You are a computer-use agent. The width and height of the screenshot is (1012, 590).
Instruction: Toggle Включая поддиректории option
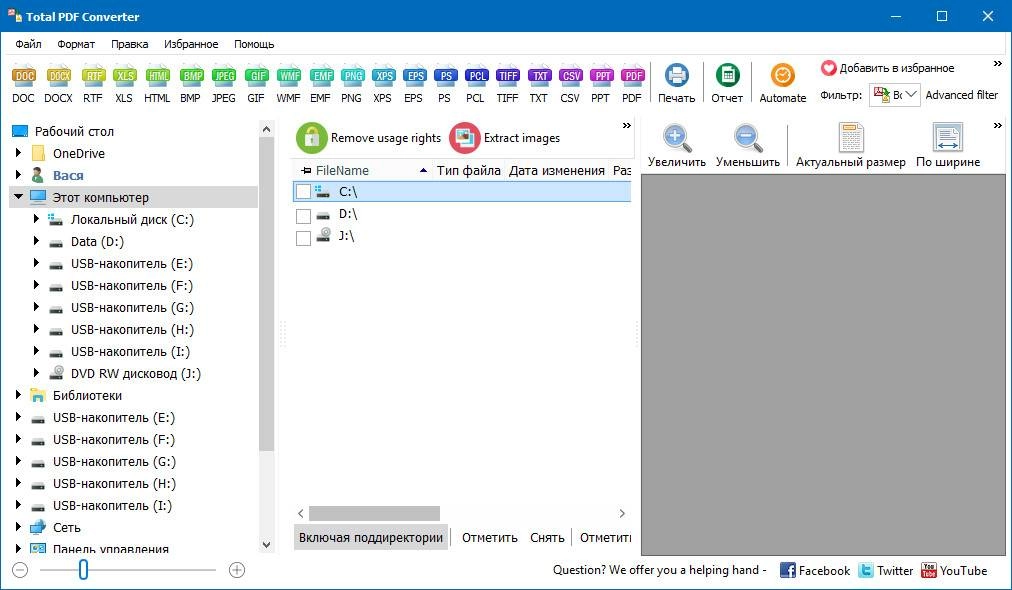pos(371,538)
